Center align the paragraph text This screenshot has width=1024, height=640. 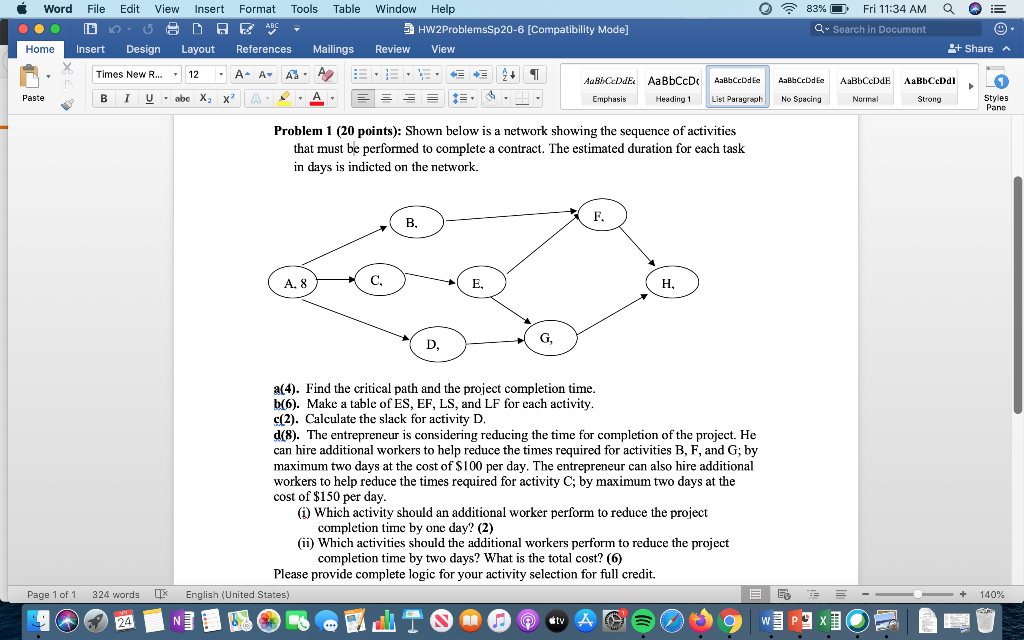[387, 99]
